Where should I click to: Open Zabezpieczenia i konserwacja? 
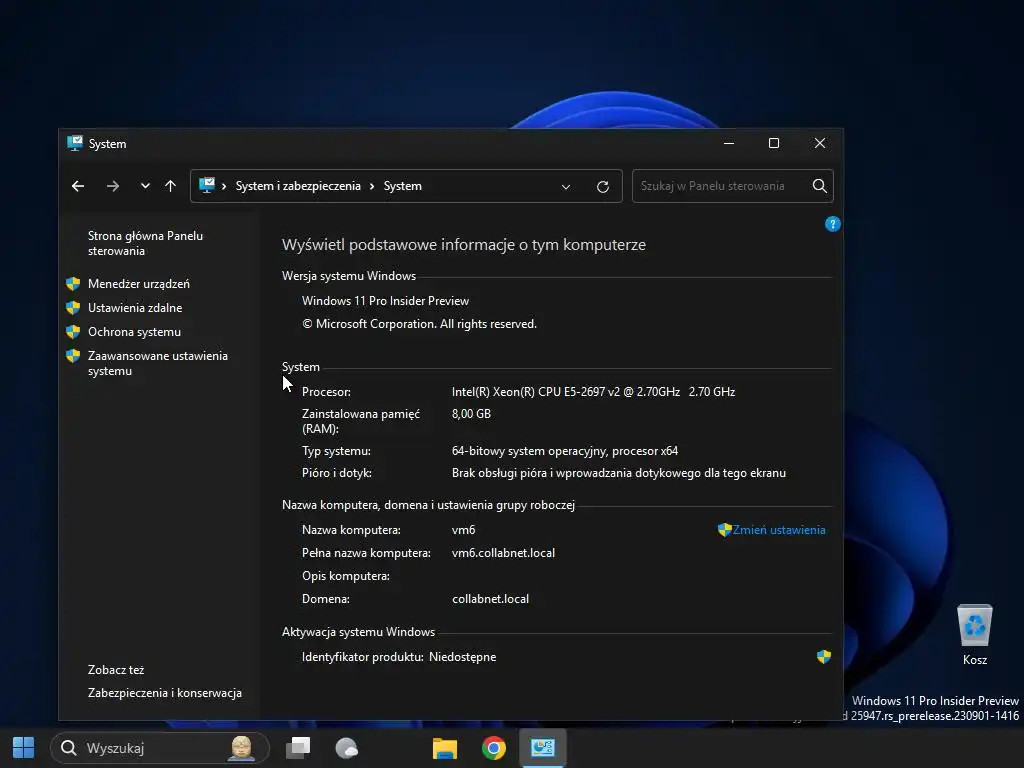pyautogui.click(x=165, y=693)
